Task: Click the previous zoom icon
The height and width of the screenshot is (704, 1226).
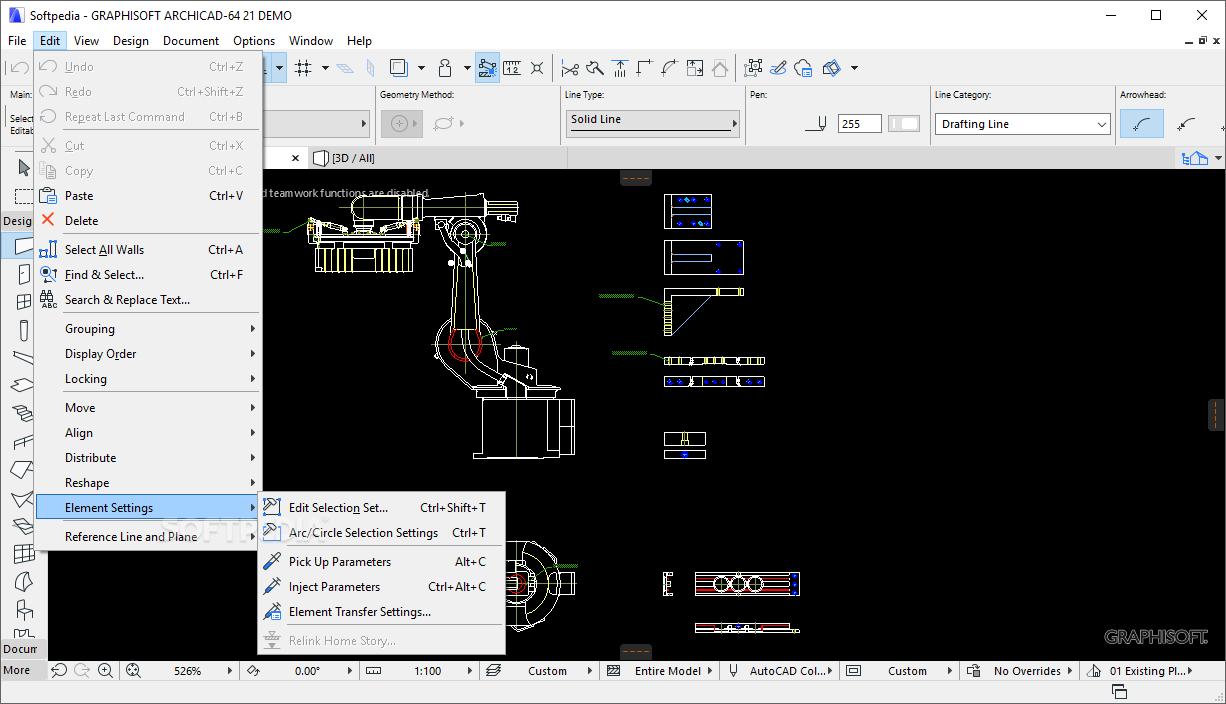Action: tap(59, 671)
